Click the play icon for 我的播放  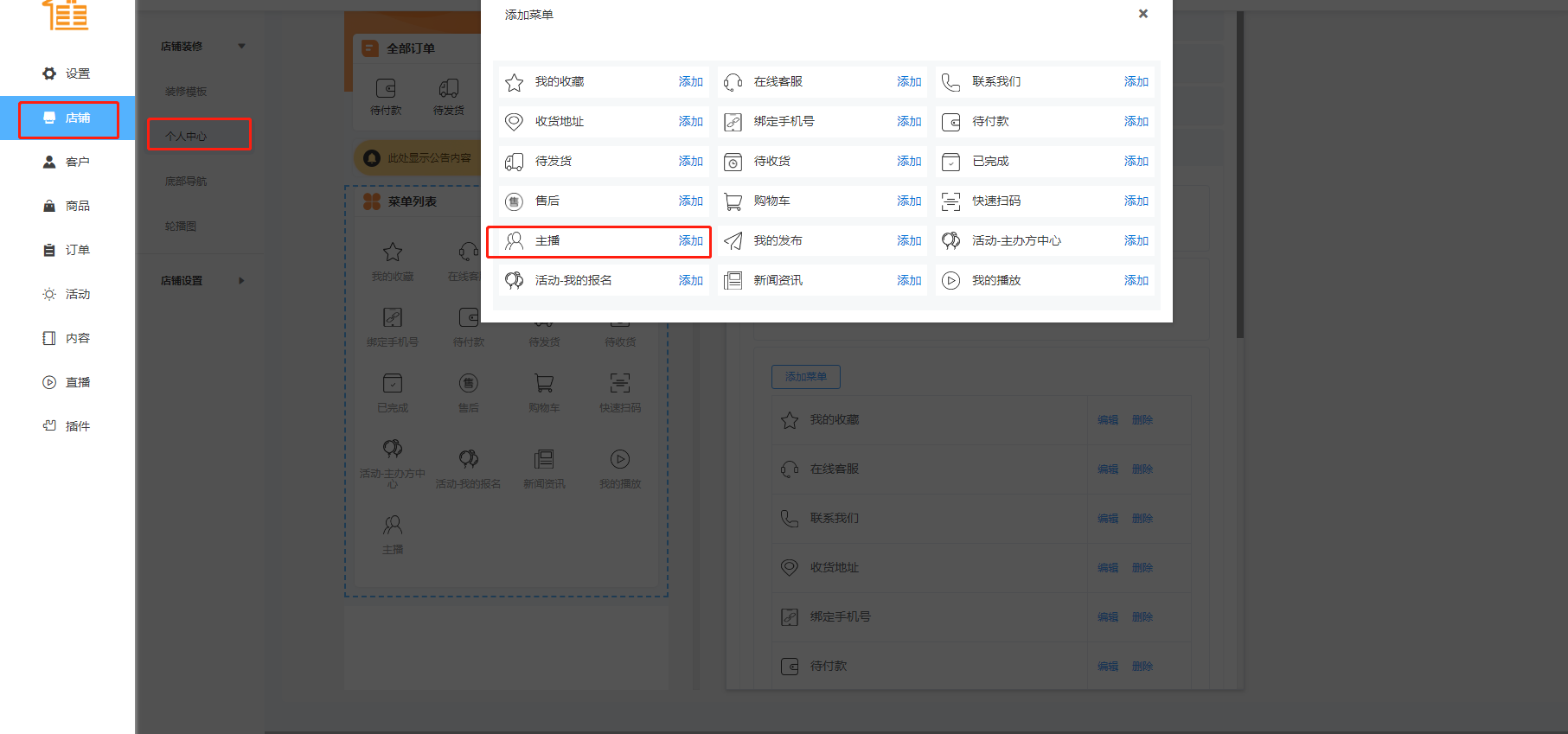[x=950, y=281]
